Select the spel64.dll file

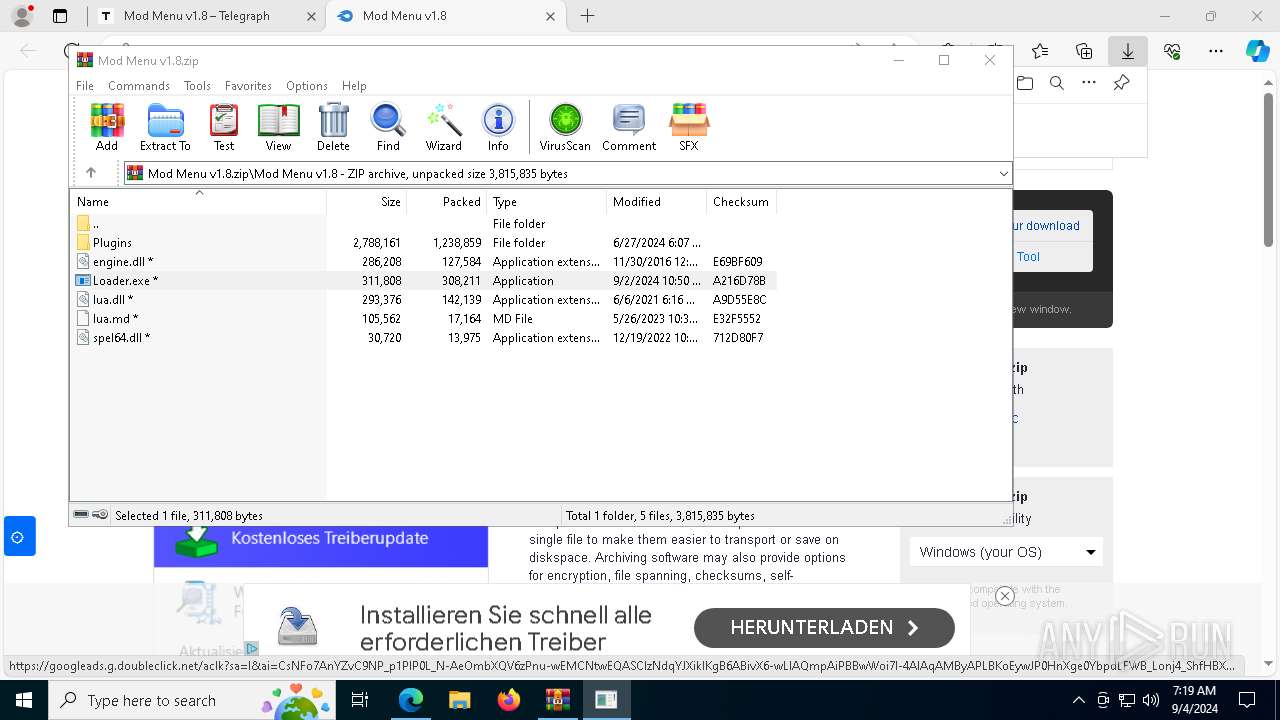click(x=423, y=338)
